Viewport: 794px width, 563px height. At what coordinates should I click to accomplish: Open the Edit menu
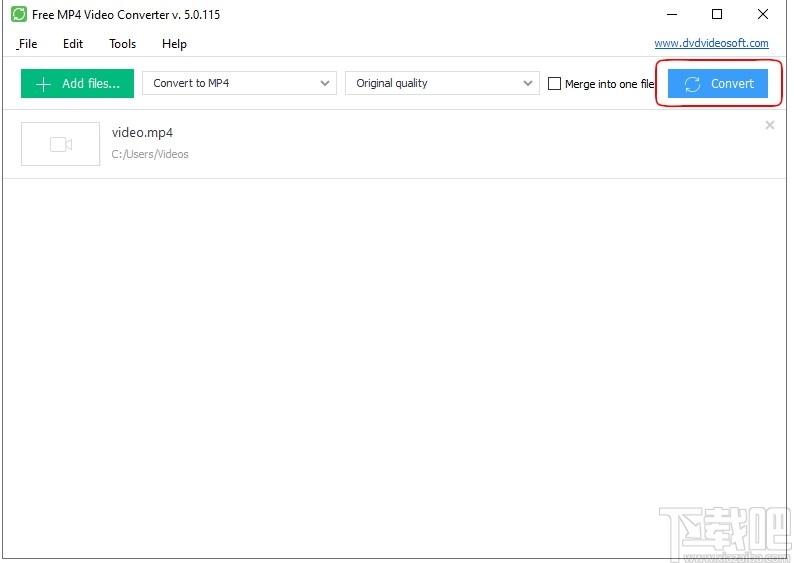point(73,44)
